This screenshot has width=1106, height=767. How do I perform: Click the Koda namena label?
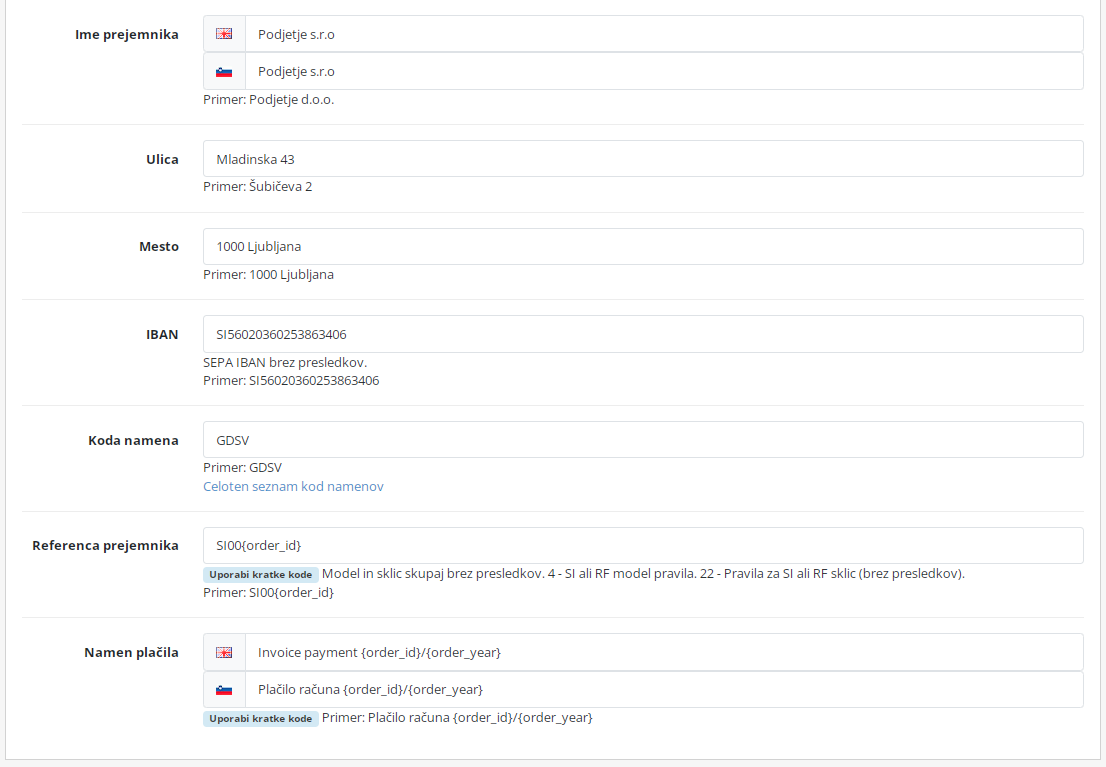pos(133,440)
